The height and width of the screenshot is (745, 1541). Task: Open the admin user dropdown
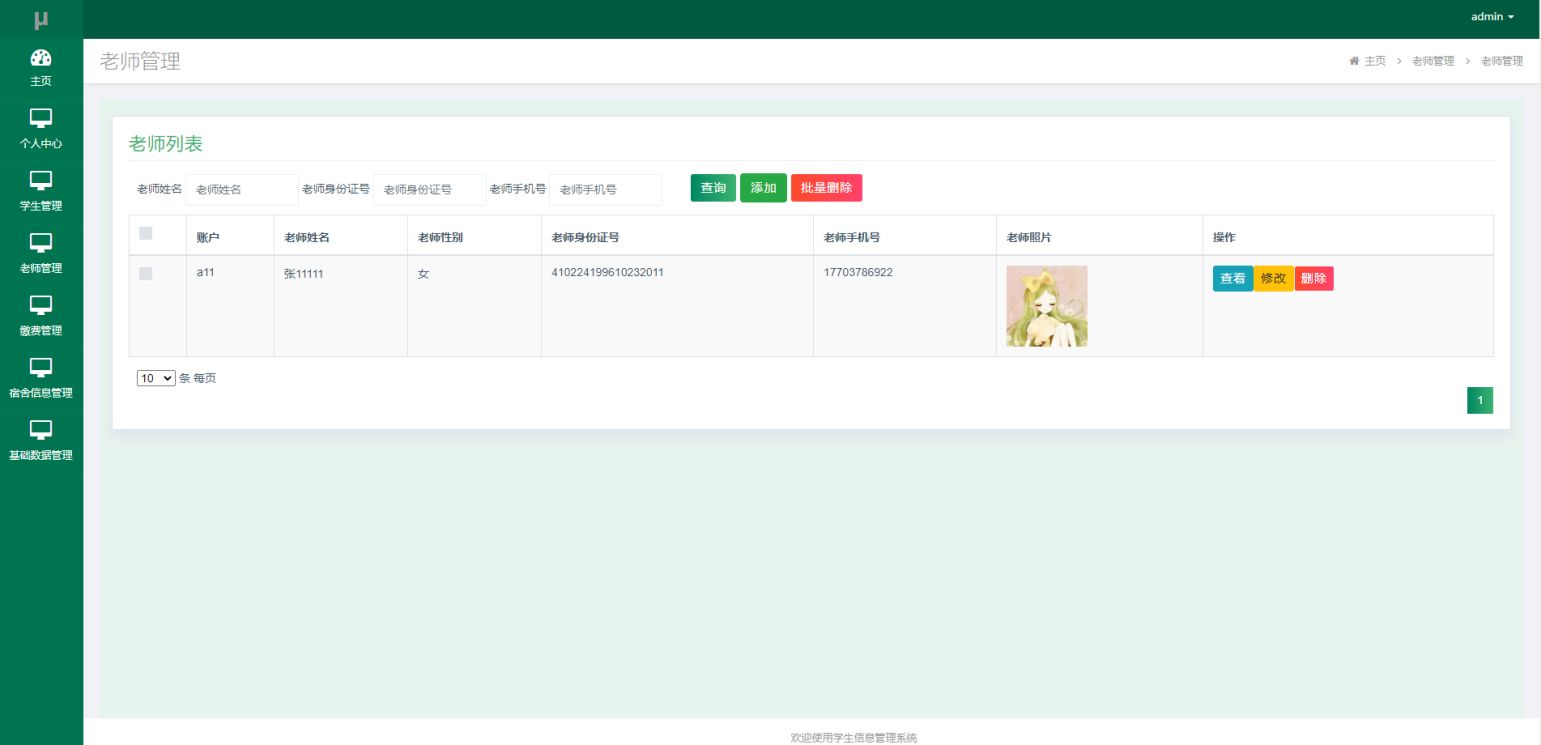tap(1492, 18)
